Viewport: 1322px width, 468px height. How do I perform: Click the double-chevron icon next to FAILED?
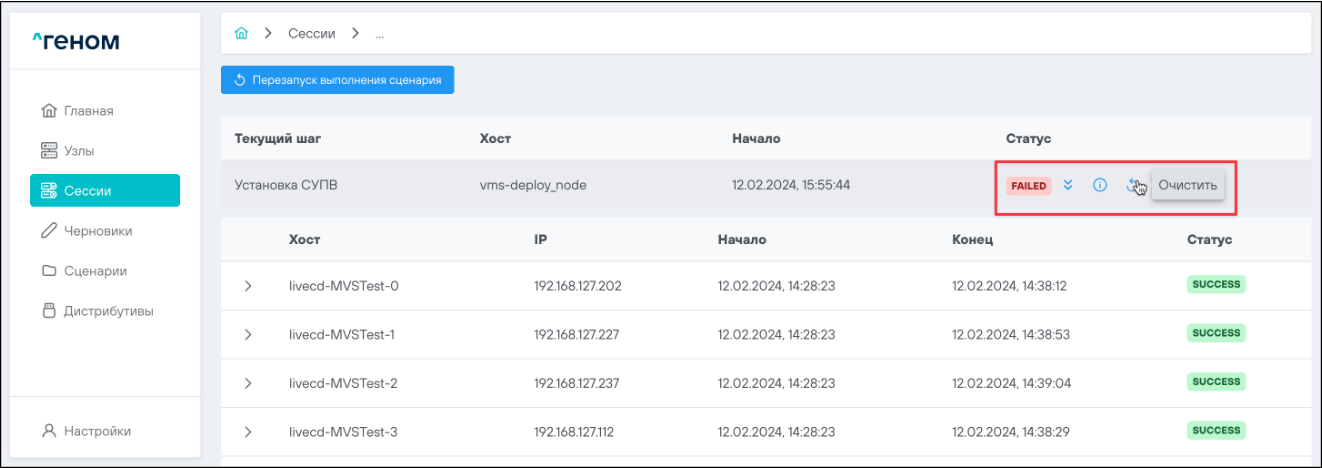(1068, 185)
